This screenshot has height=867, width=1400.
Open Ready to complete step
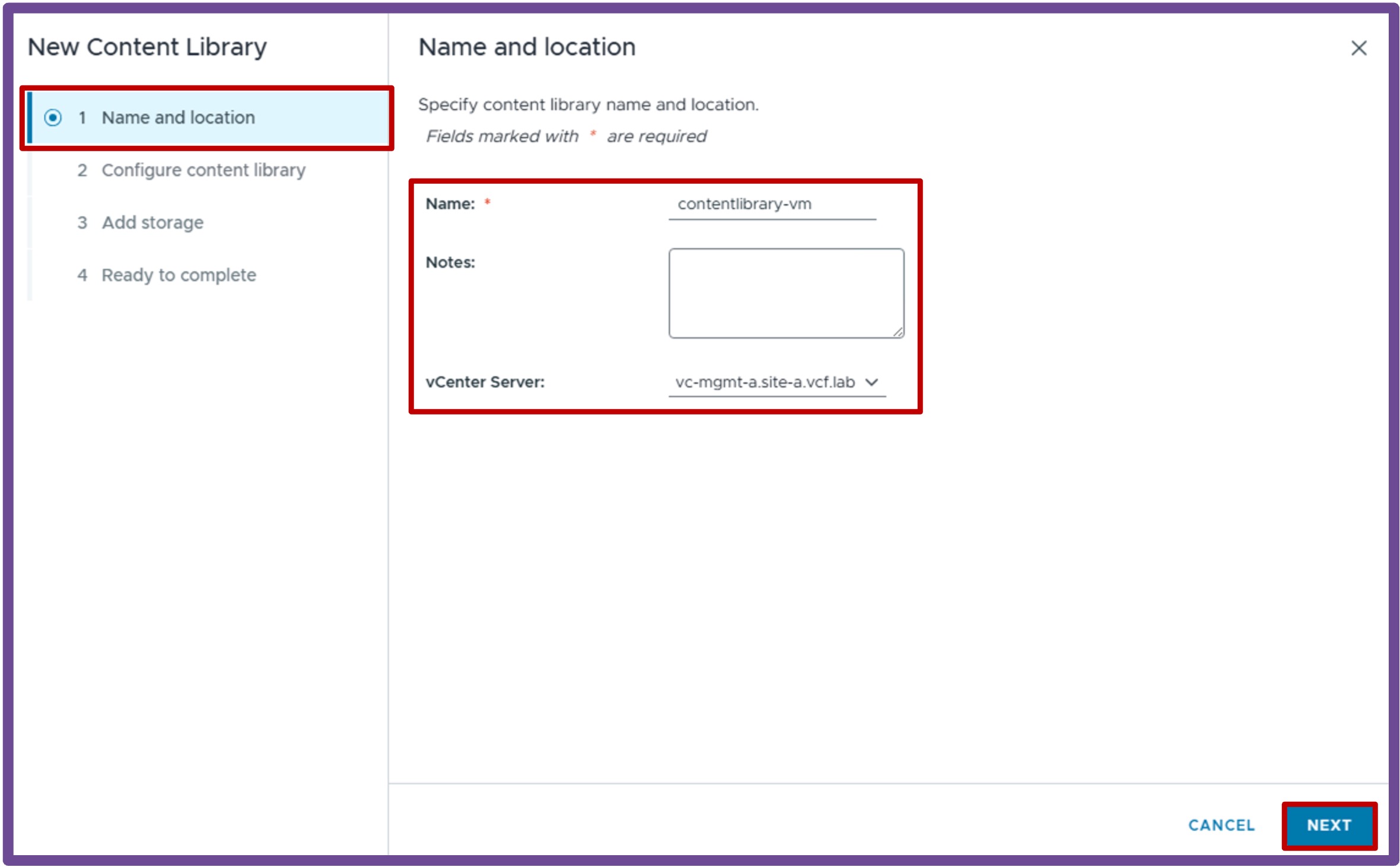coord(179,275)
